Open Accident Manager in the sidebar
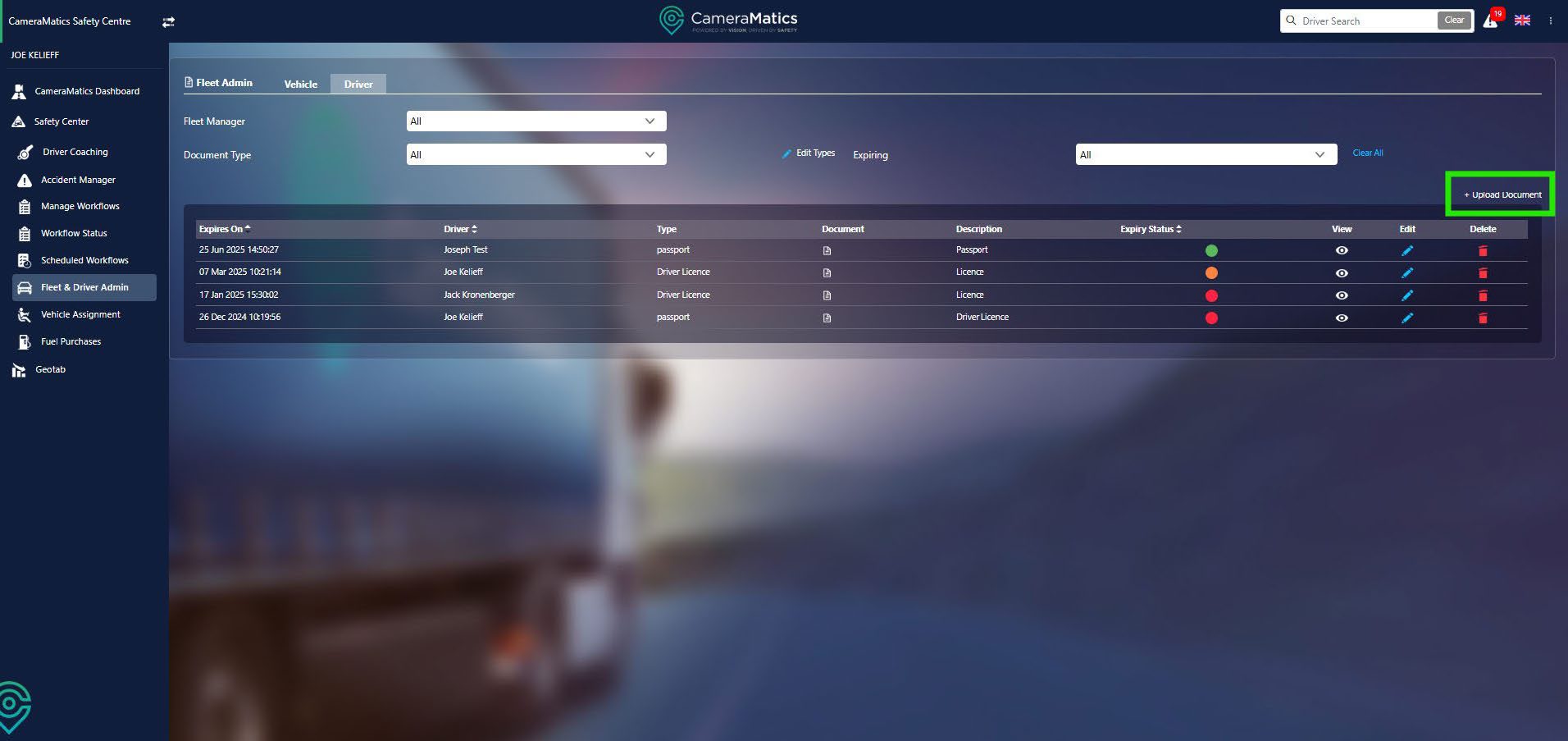 (x=78, y=180)
